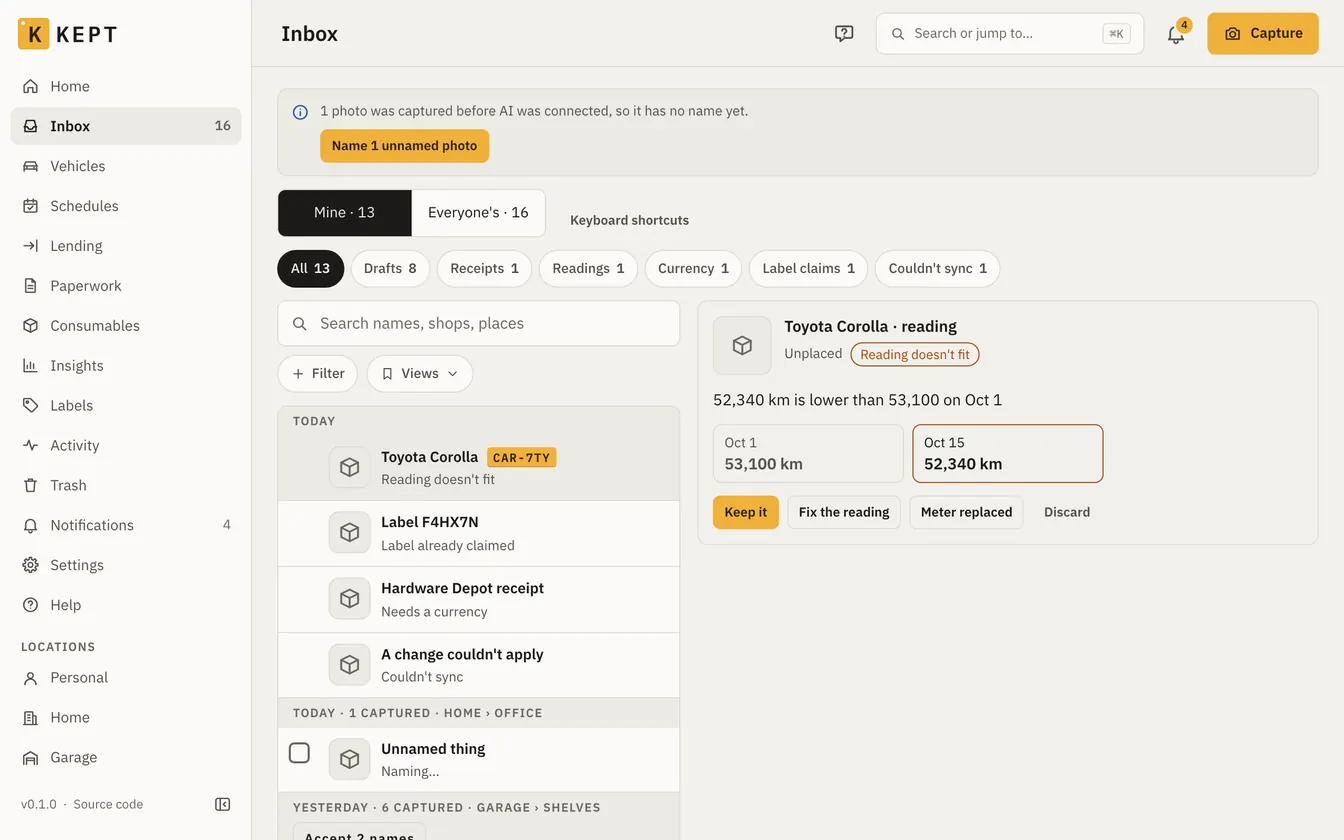Select the Oct 1 53,100 km reading
This screenshot has width=1344, height=840.
click(808, 454)
